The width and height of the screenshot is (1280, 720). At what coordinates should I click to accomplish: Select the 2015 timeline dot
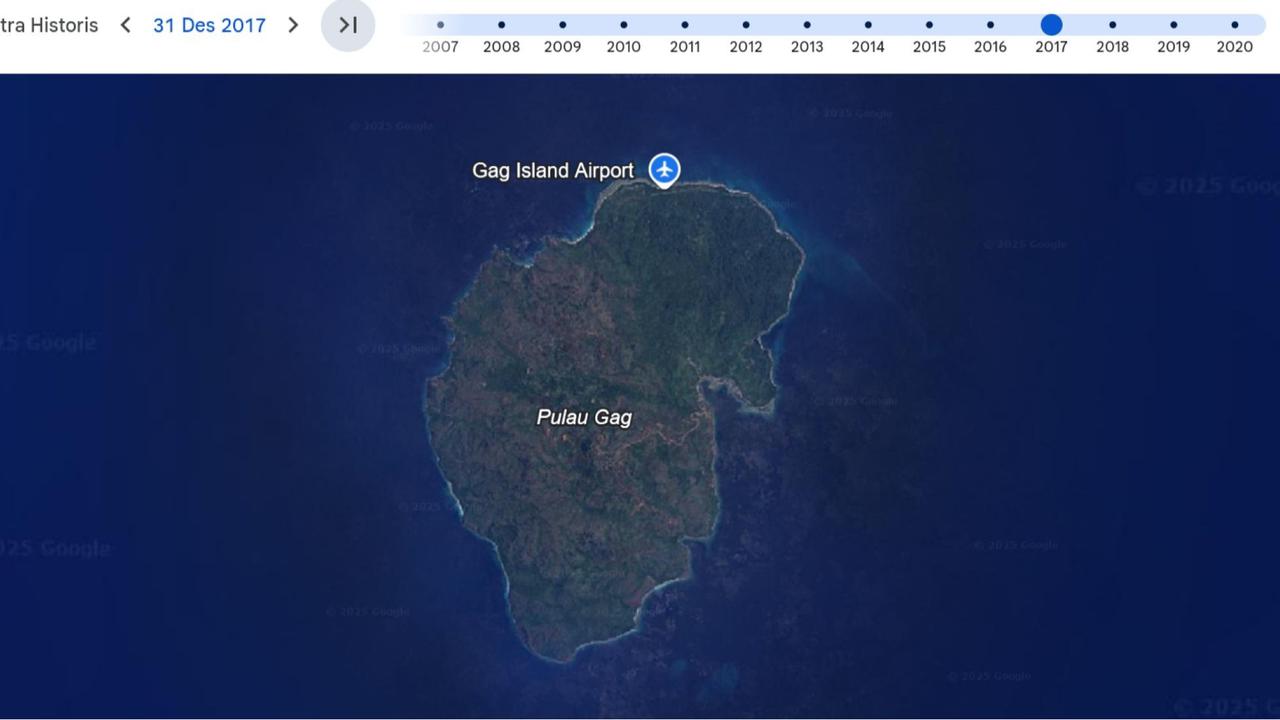929,25
